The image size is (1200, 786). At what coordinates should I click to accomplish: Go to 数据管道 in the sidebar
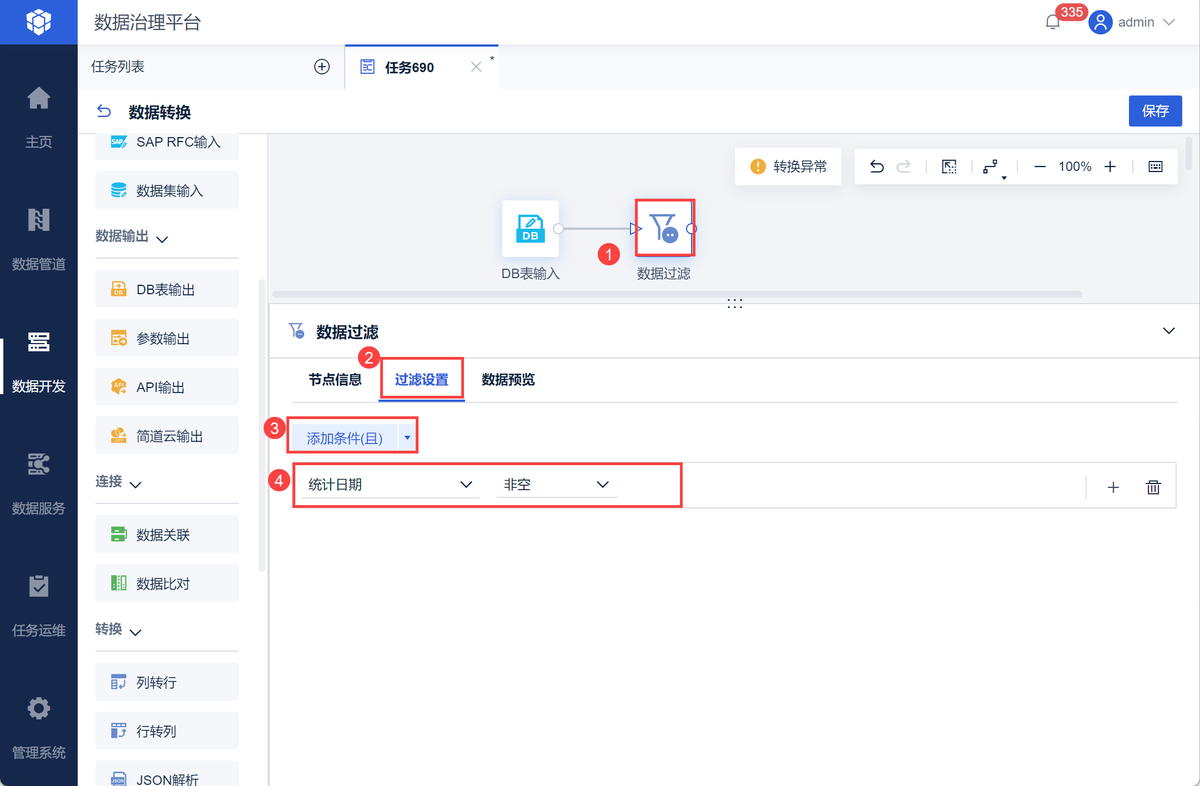pos(38,239)
